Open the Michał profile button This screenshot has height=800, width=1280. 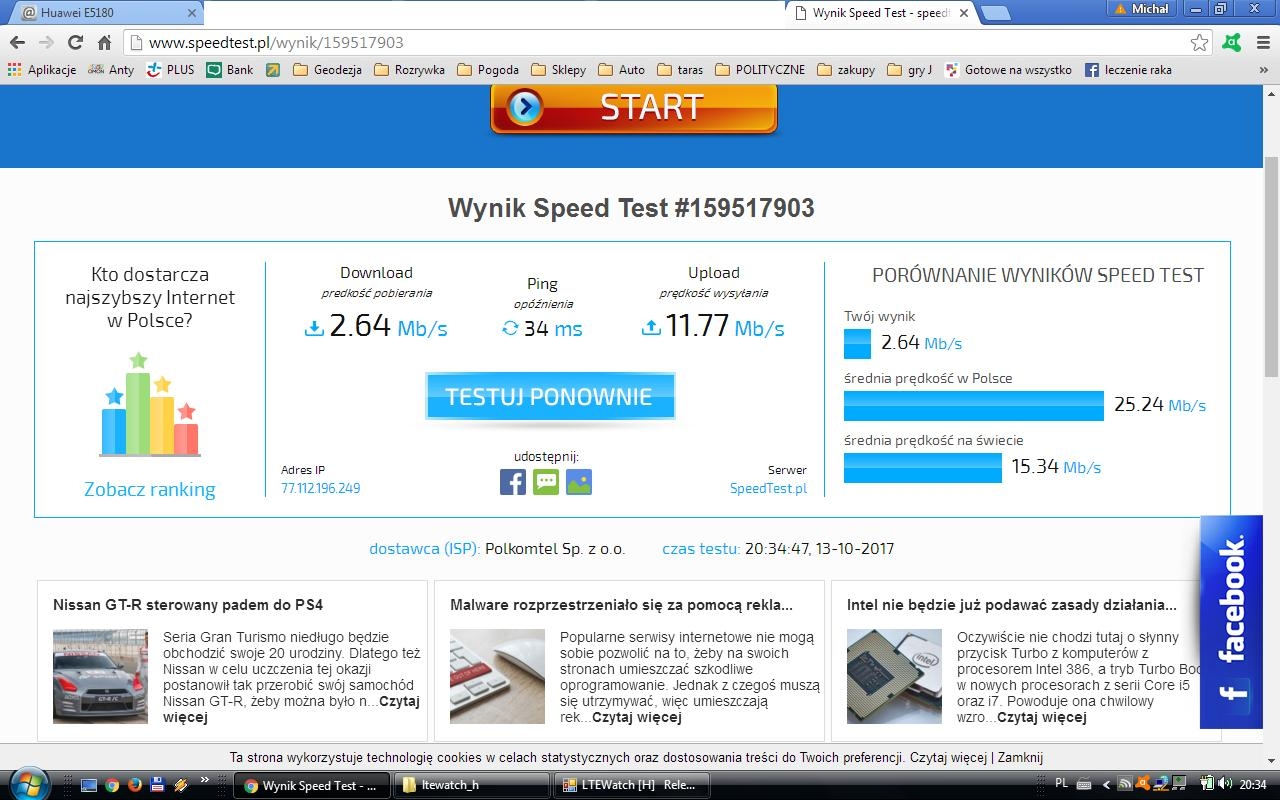(x=1141, y=9)
